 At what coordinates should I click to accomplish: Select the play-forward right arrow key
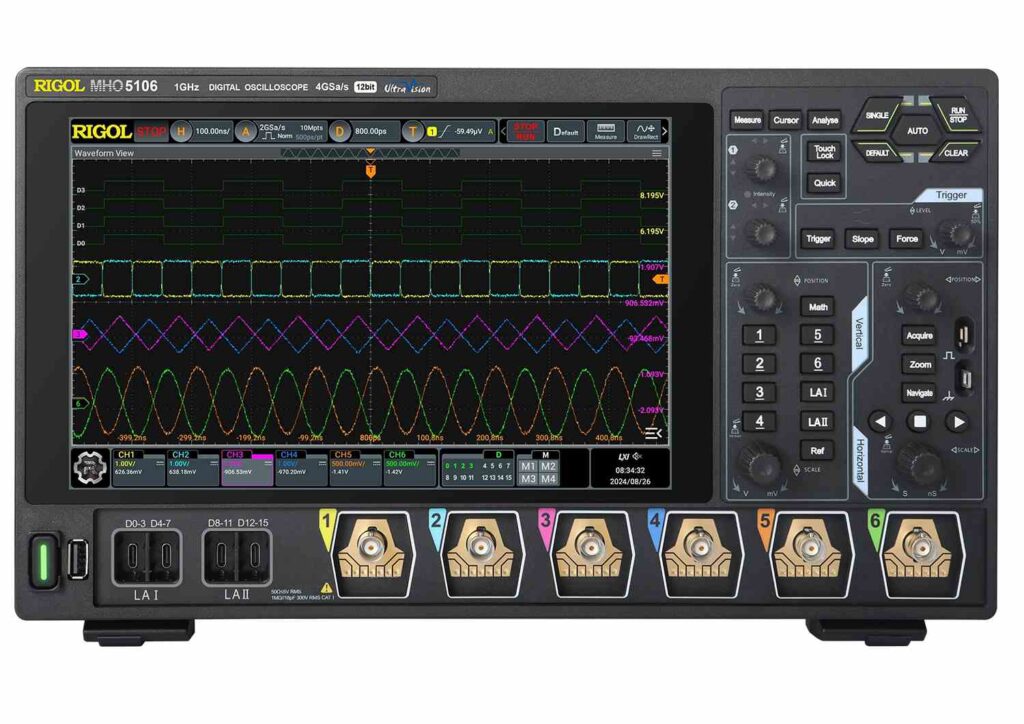point(959,422)
